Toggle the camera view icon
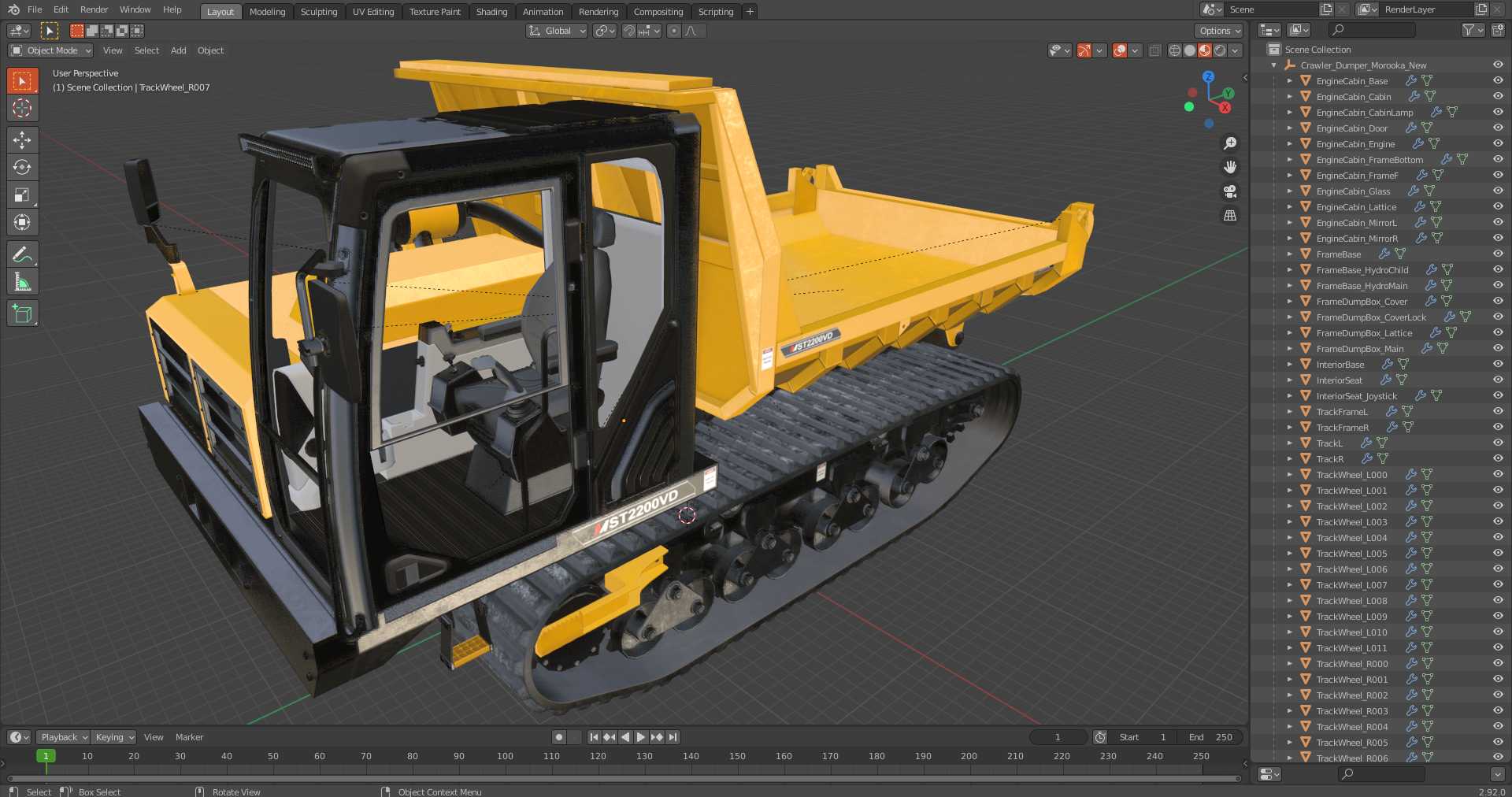This screenshot has height=797, width=1512. click(x=1230, y=191)
